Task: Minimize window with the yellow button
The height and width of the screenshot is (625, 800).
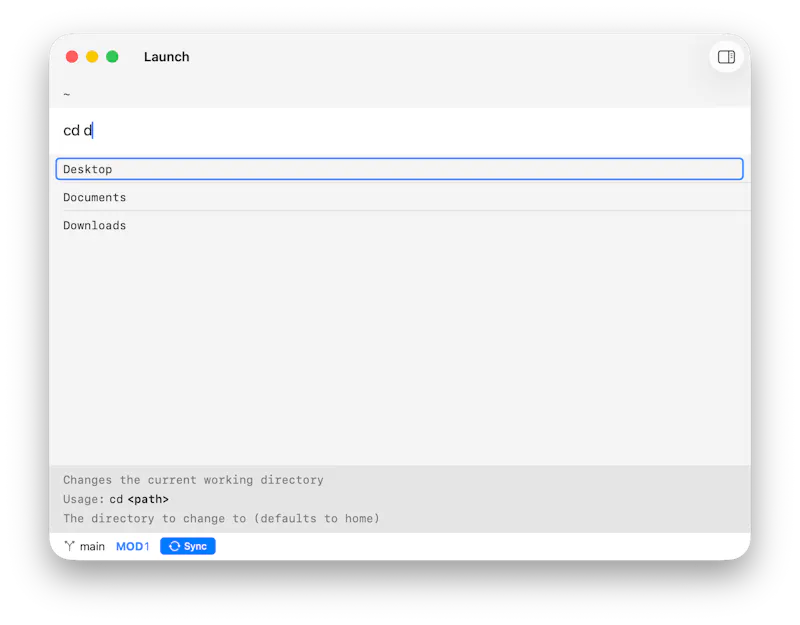Action: [x=92, y=57]
